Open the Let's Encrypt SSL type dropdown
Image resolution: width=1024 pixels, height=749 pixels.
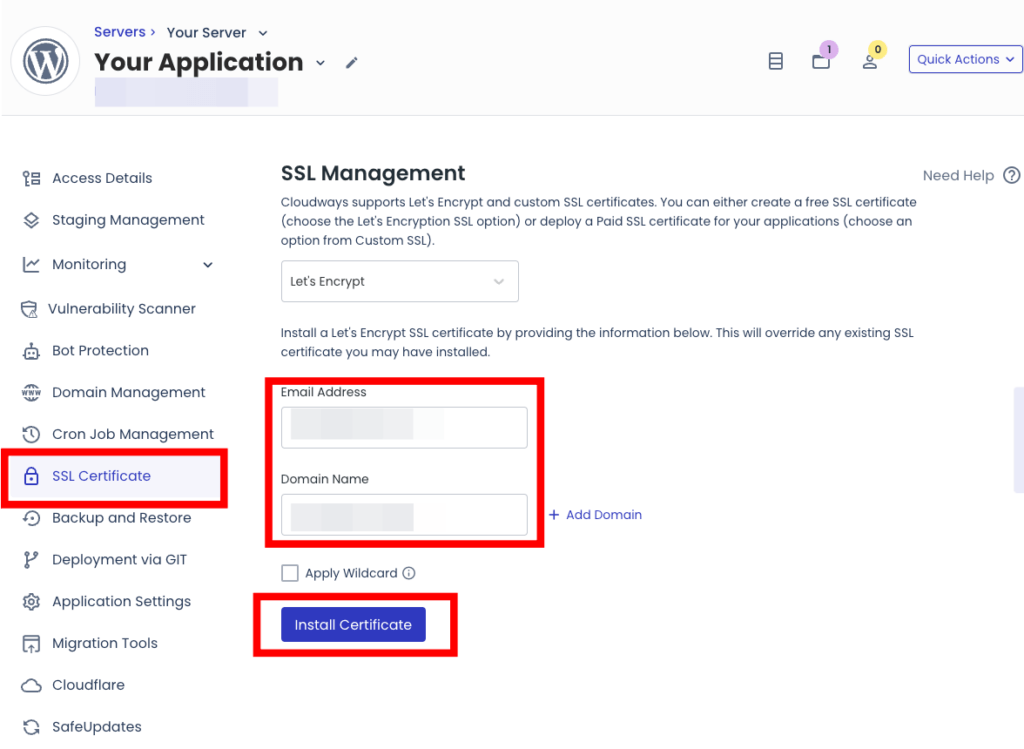(399, 282)
